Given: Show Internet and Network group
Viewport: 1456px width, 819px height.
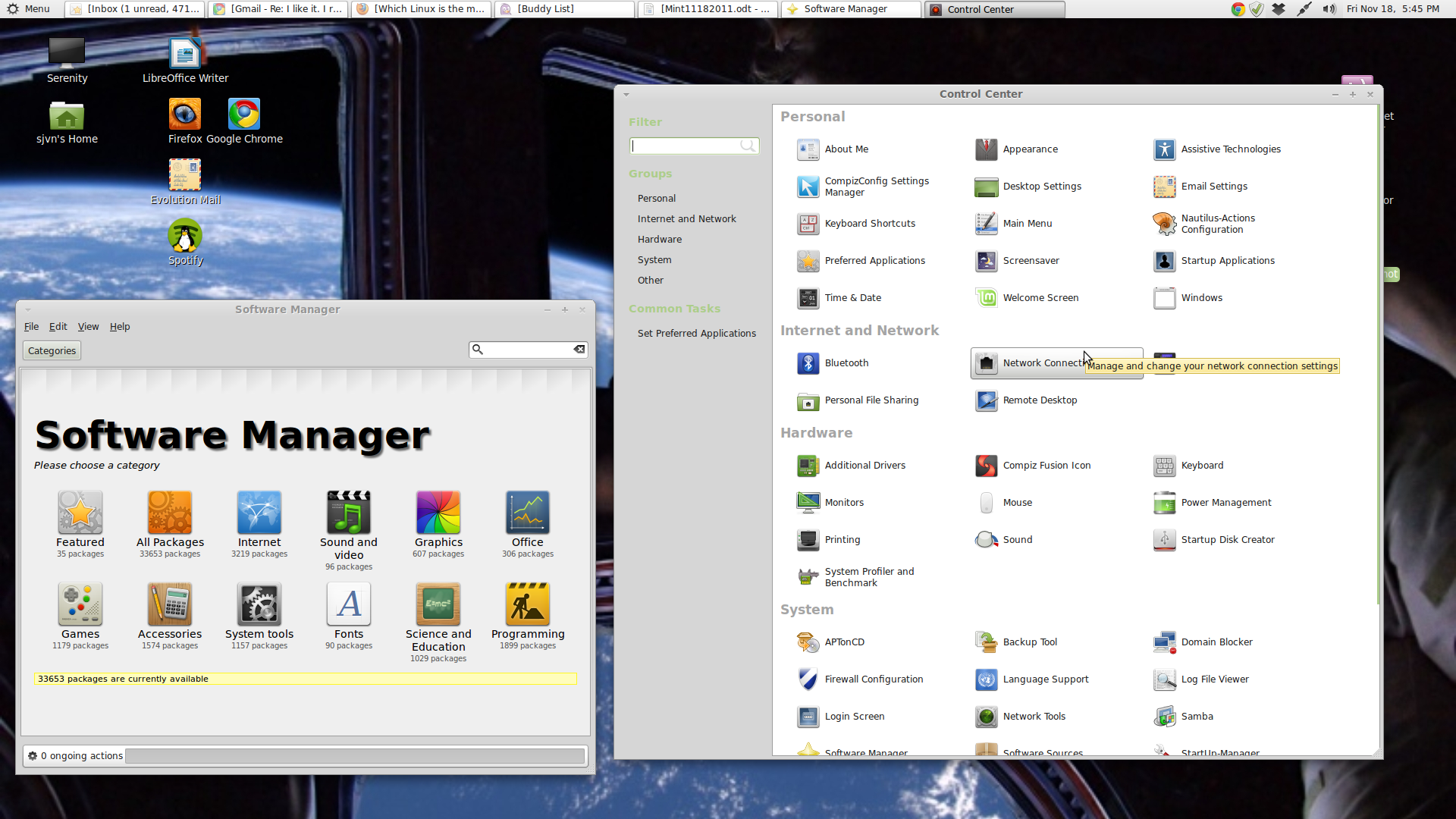Looking at the screenshot, I should 686,219.
